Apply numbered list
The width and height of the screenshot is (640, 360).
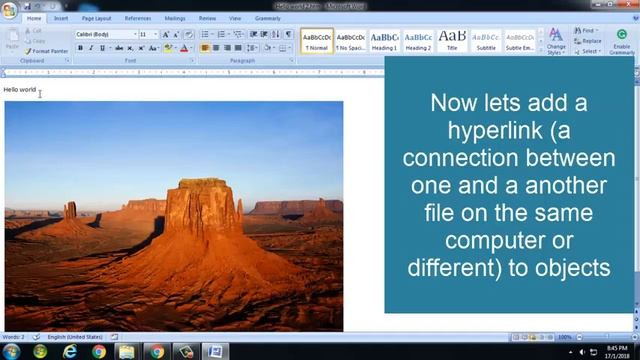[x=221, y=34]
